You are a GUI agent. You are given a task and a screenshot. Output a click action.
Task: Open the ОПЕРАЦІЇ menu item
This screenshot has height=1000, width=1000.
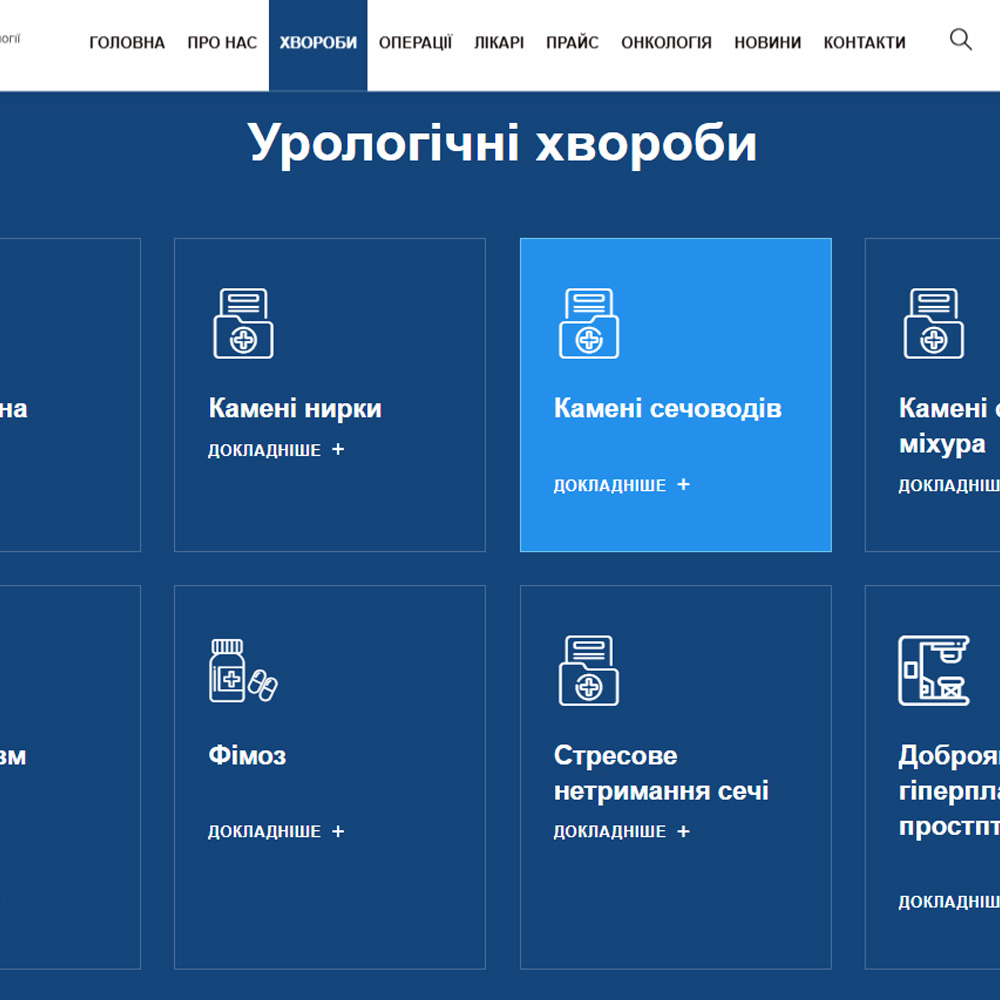pyautogui.click(x=415, y=42)
